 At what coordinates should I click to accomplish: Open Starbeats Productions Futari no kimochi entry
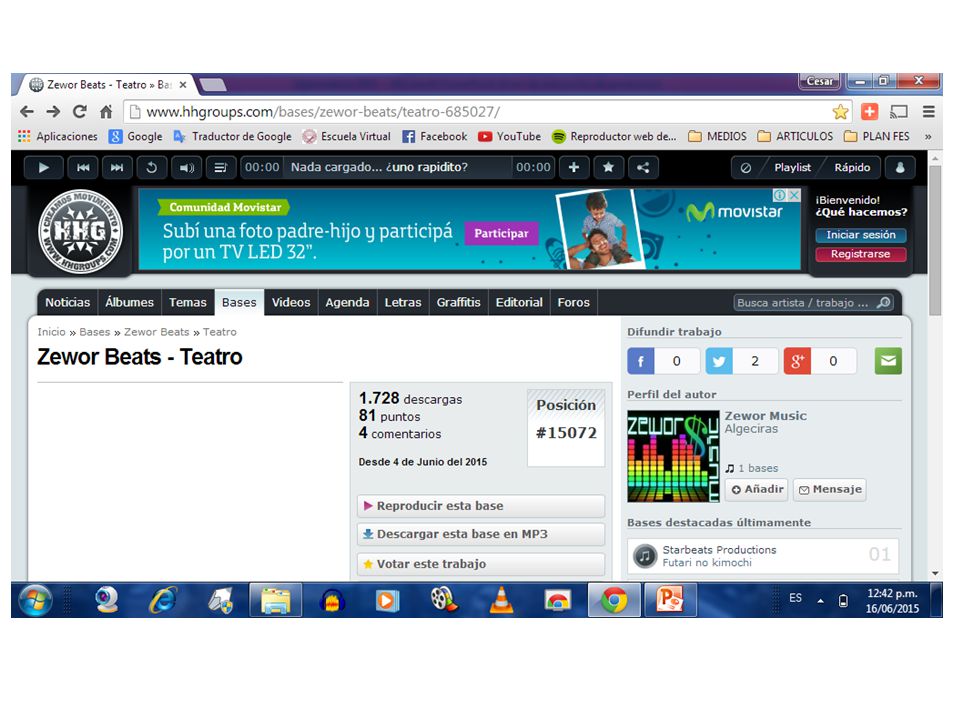[763, 556]
